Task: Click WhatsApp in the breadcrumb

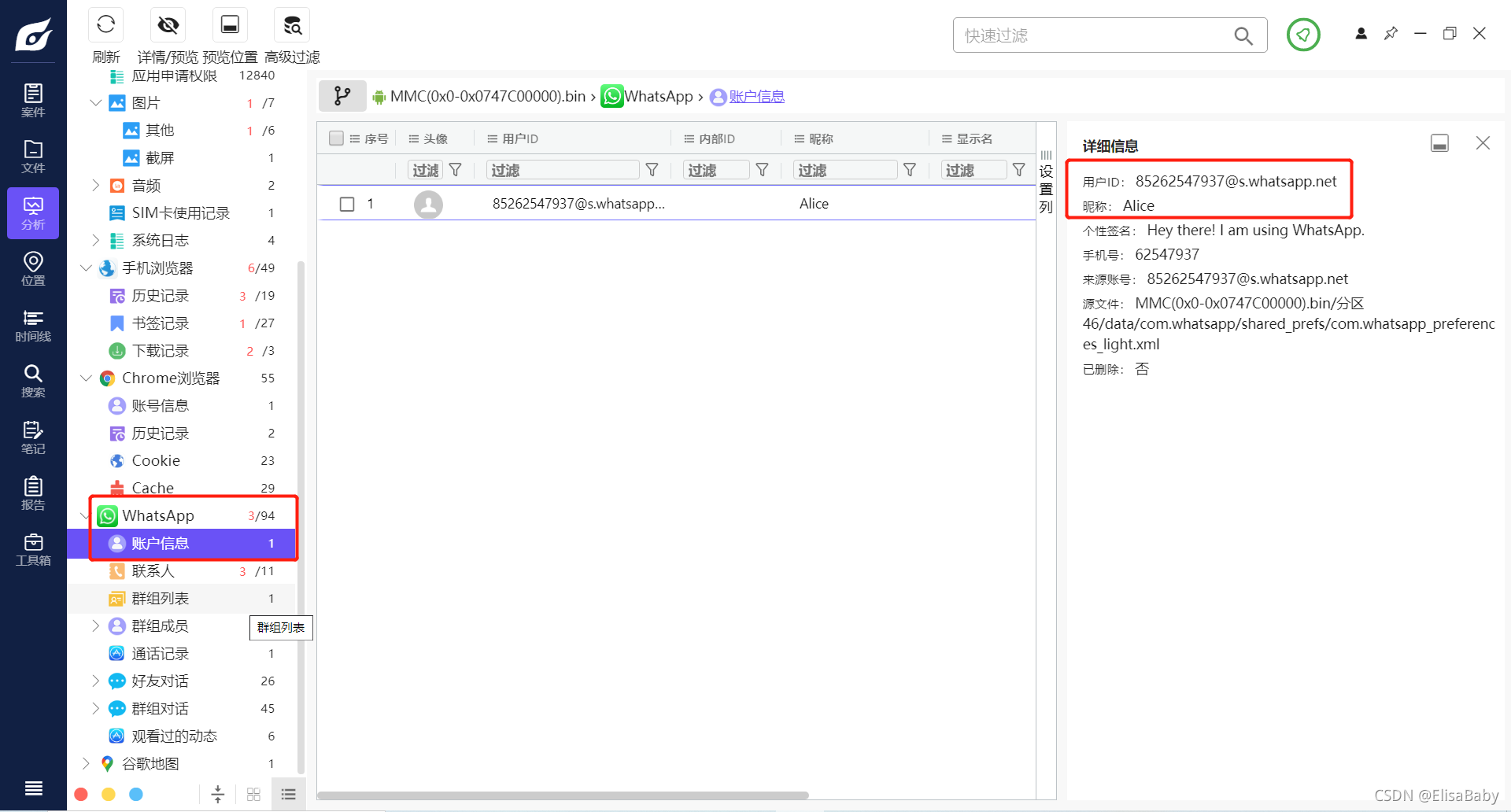Action: (x=659, y=96)
